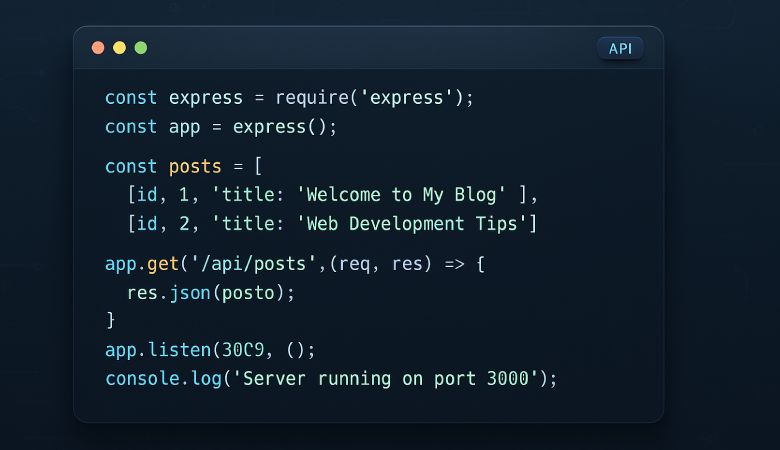Viewport: 780px width, 450px height.
Task: Click the app variable name on second line
Action: pyautogui.click(x=185, y=127)
